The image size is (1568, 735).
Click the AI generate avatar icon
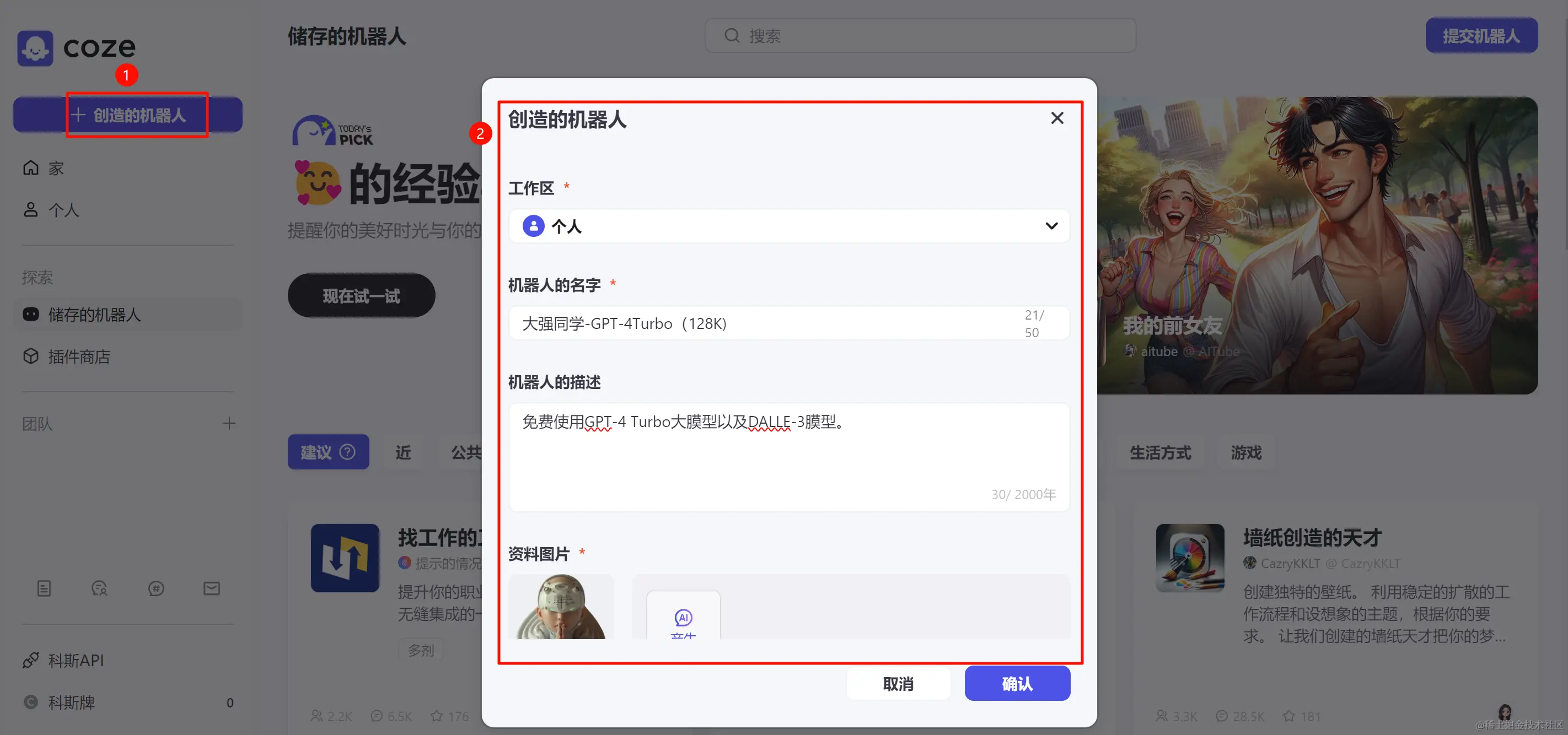point(683,618)
